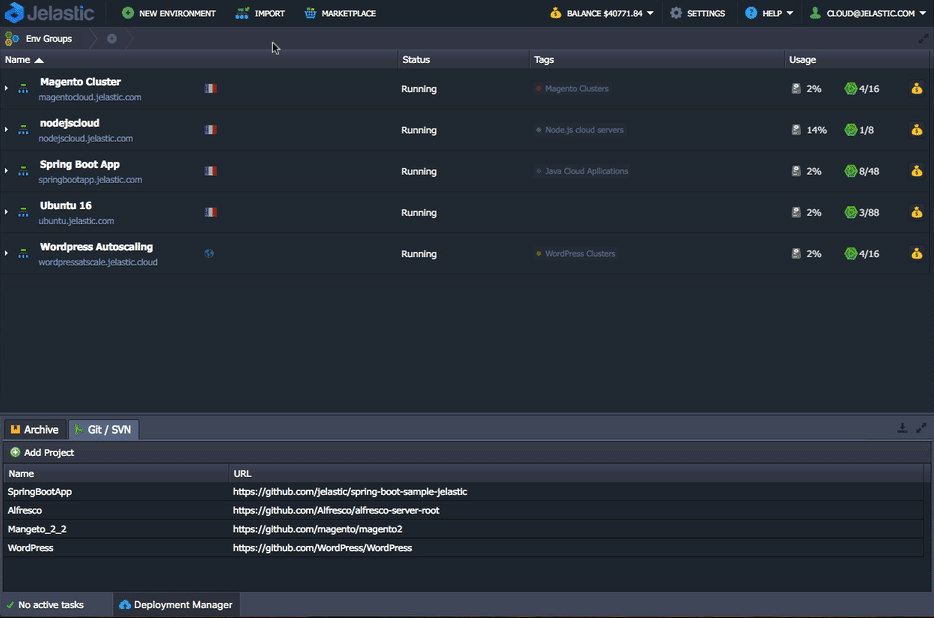Expand the Ubuntu 16 environment
934x618 pixels.
7,212
